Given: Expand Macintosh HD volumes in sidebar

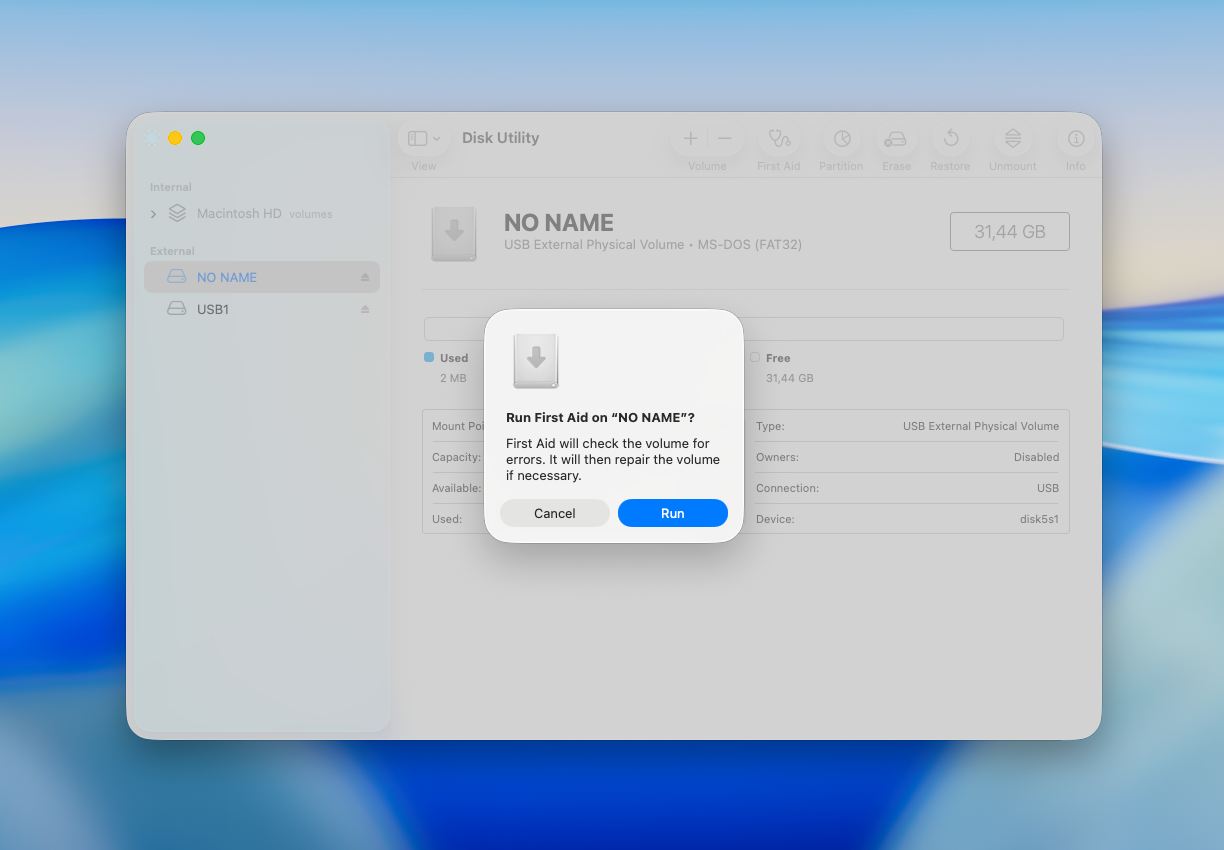Looking at the screenshot, I should (x=153, y=214).
